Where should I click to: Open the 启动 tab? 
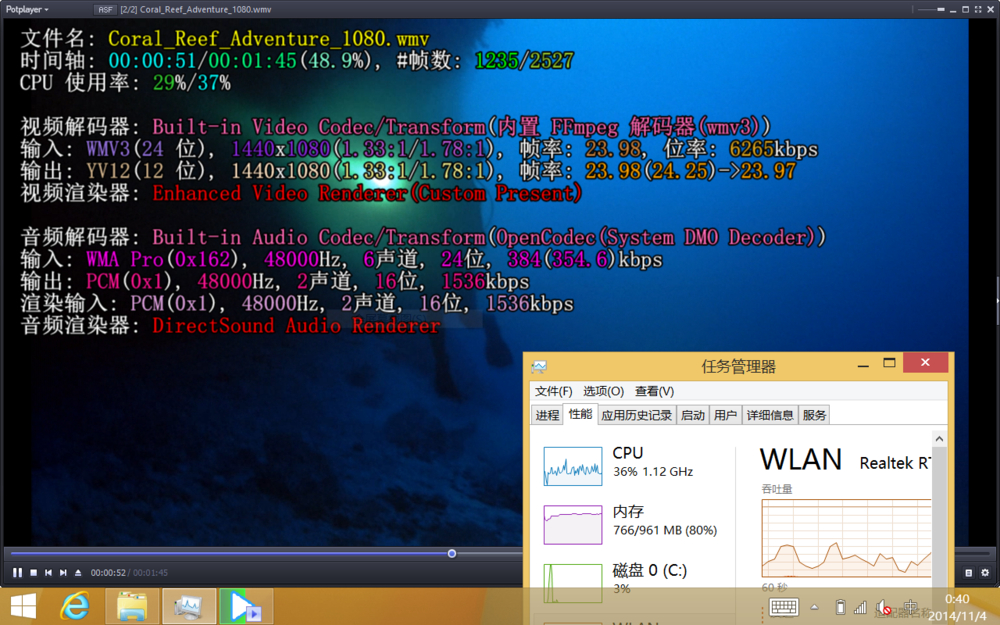(693, 415)
